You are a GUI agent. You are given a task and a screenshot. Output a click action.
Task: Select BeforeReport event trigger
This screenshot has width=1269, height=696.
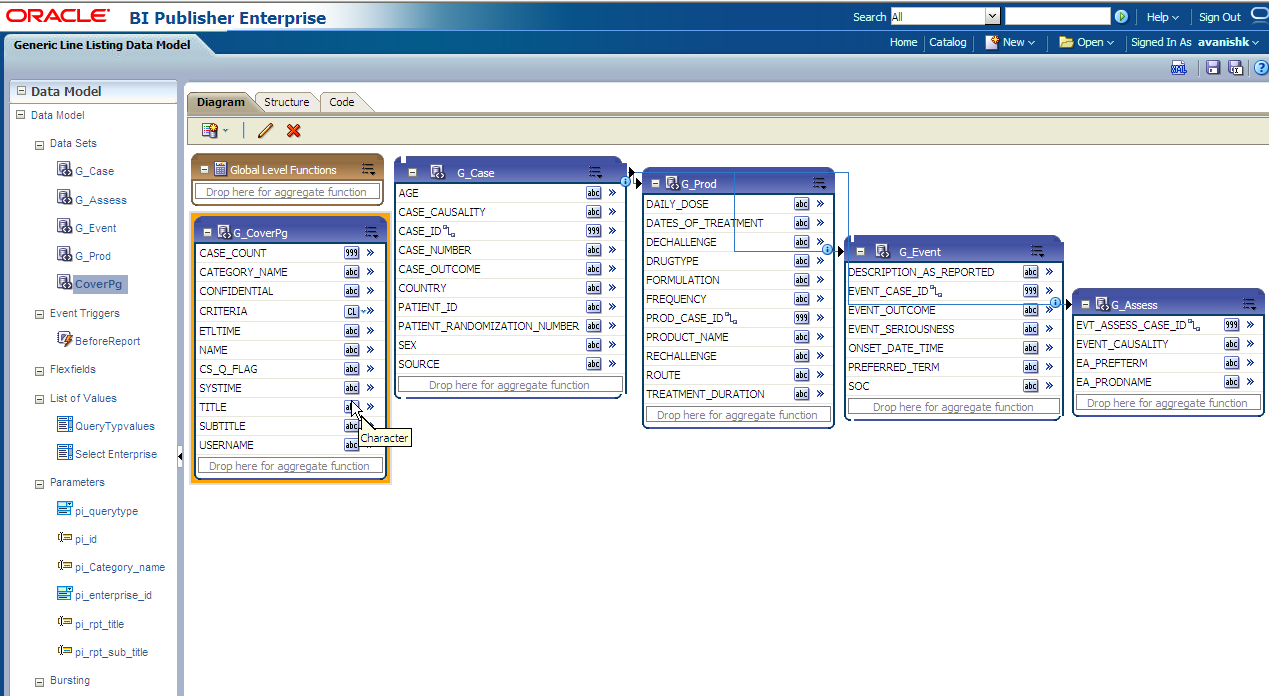[x=107, y=341]
